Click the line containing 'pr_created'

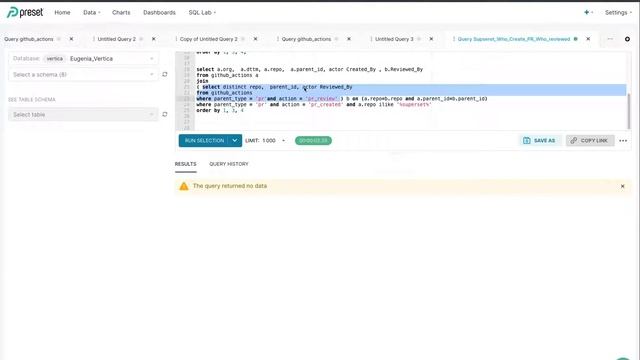coord(313,104)
